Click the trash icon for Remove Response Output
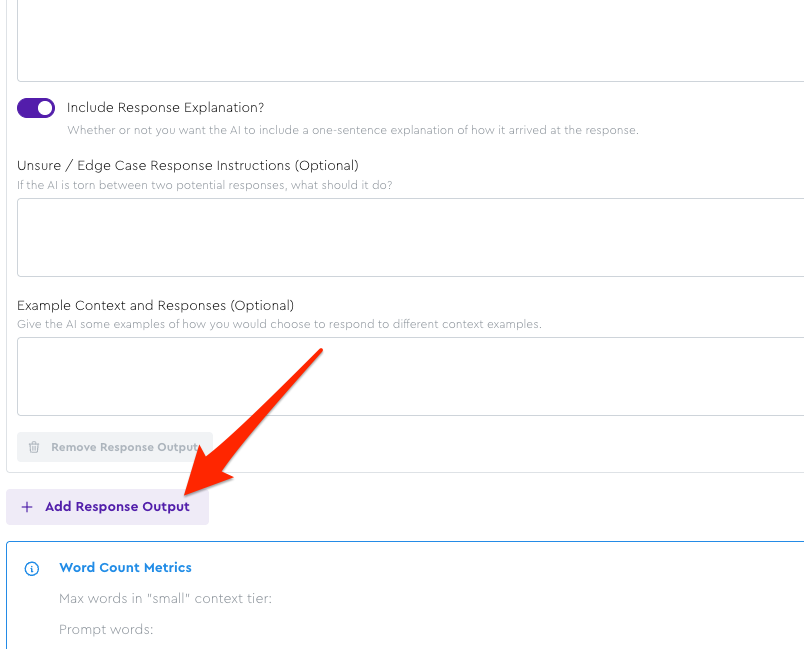 coord(34,448)
